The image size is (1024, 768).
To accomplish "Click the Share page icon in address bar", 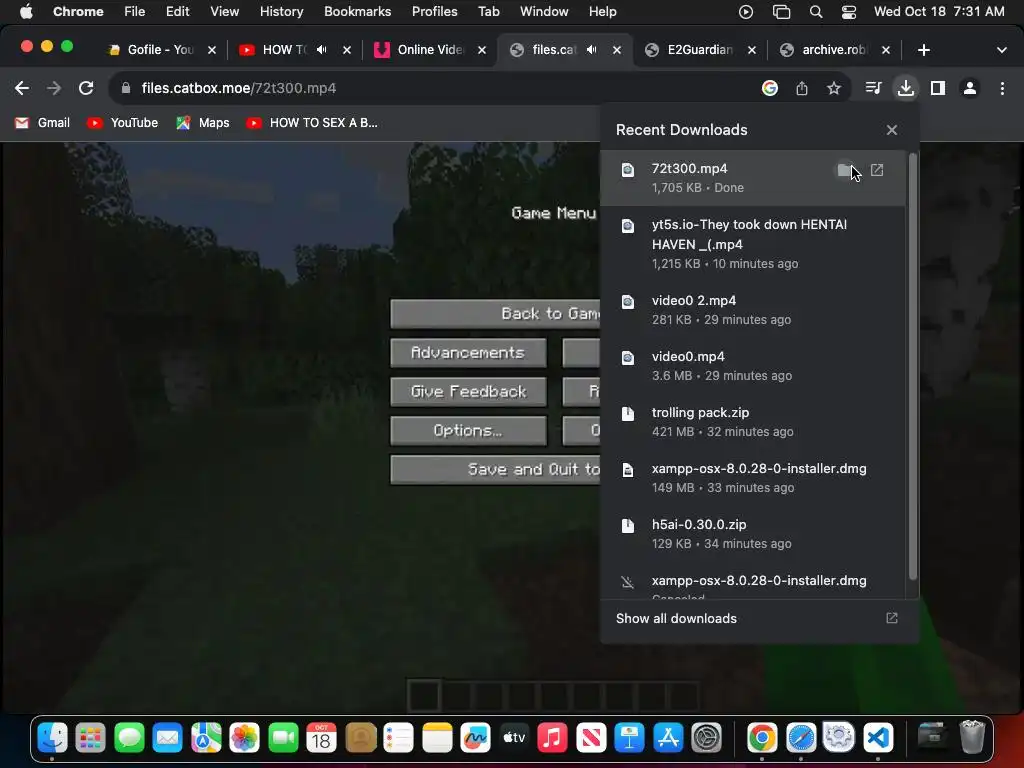I will coord(801,88).
